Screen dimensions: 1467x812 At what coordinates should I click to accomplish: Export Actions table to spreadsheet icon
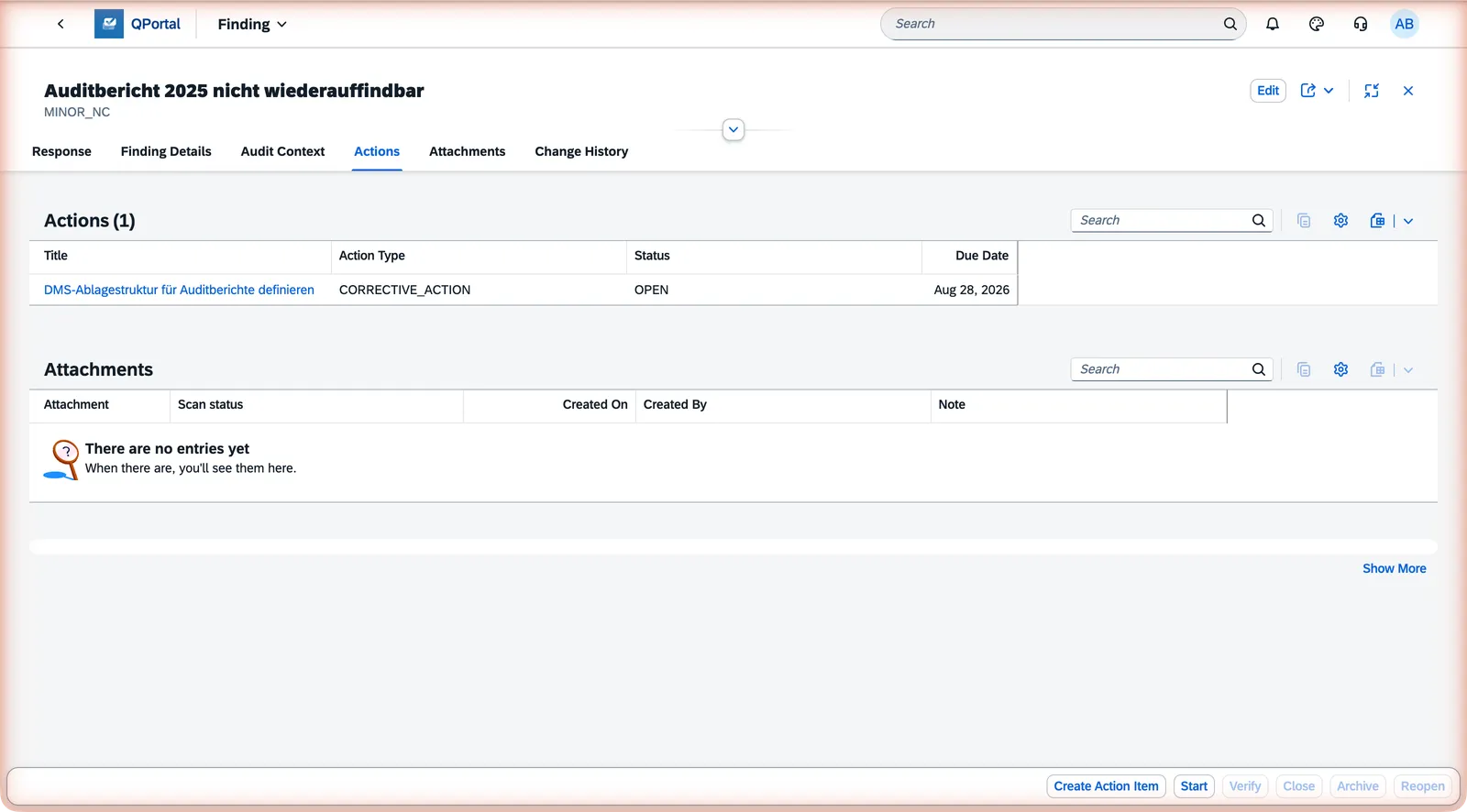coord(1377,220)
